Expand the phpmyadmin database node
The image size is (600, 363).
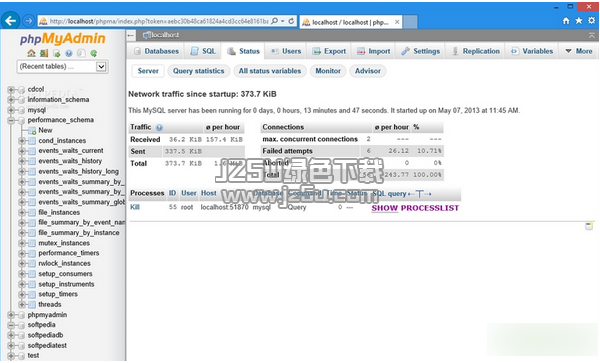pos(11,315)
